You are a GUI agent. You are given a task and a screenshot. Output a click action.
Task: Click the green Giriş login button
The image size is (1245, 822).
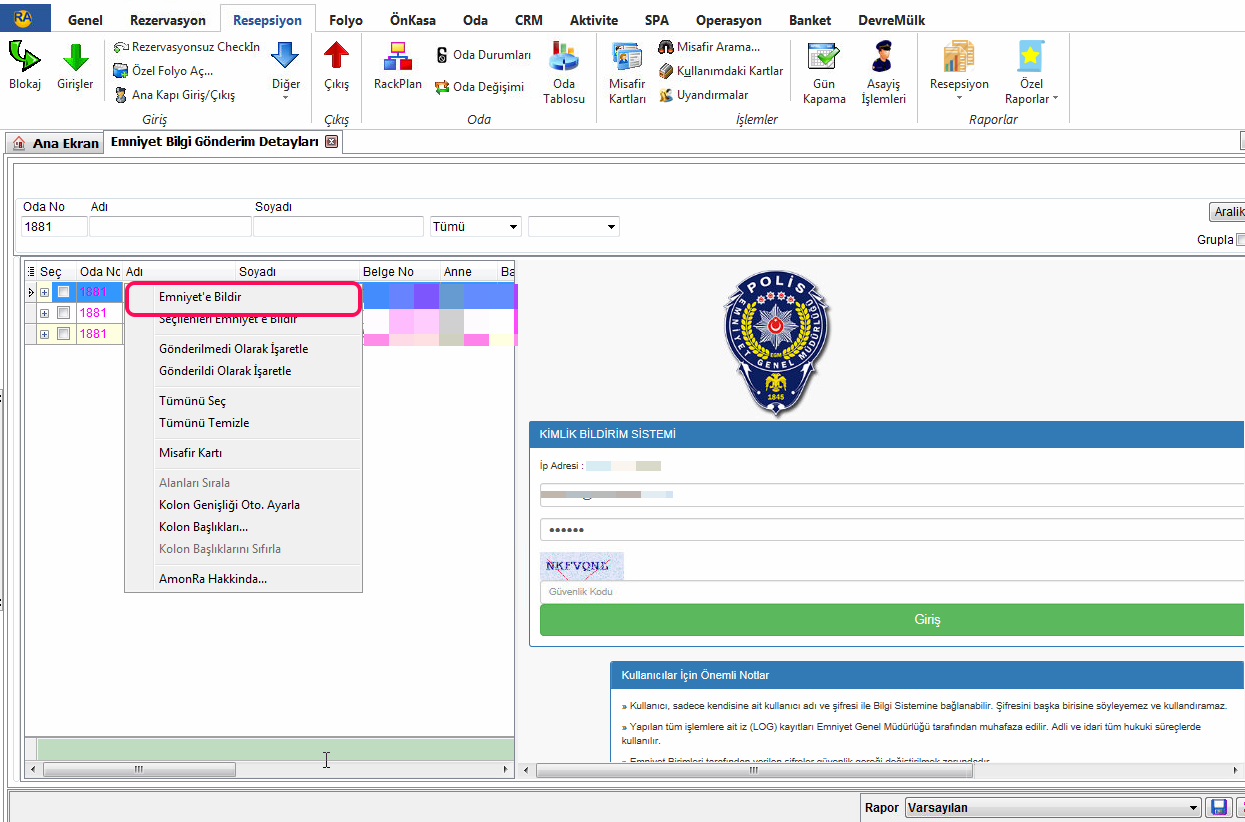coord(892,620)
